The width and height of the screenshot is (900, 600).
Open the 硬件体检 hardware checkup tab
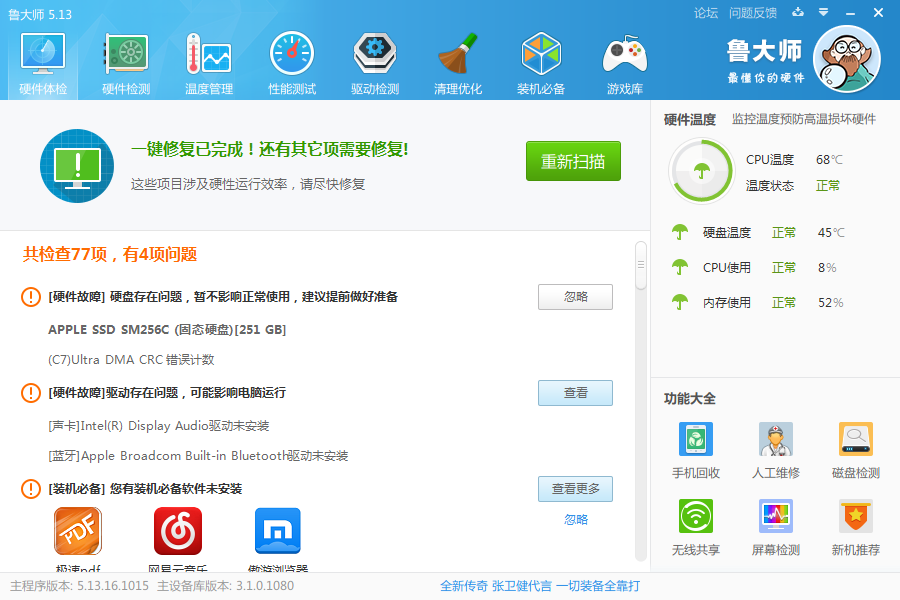43,64
